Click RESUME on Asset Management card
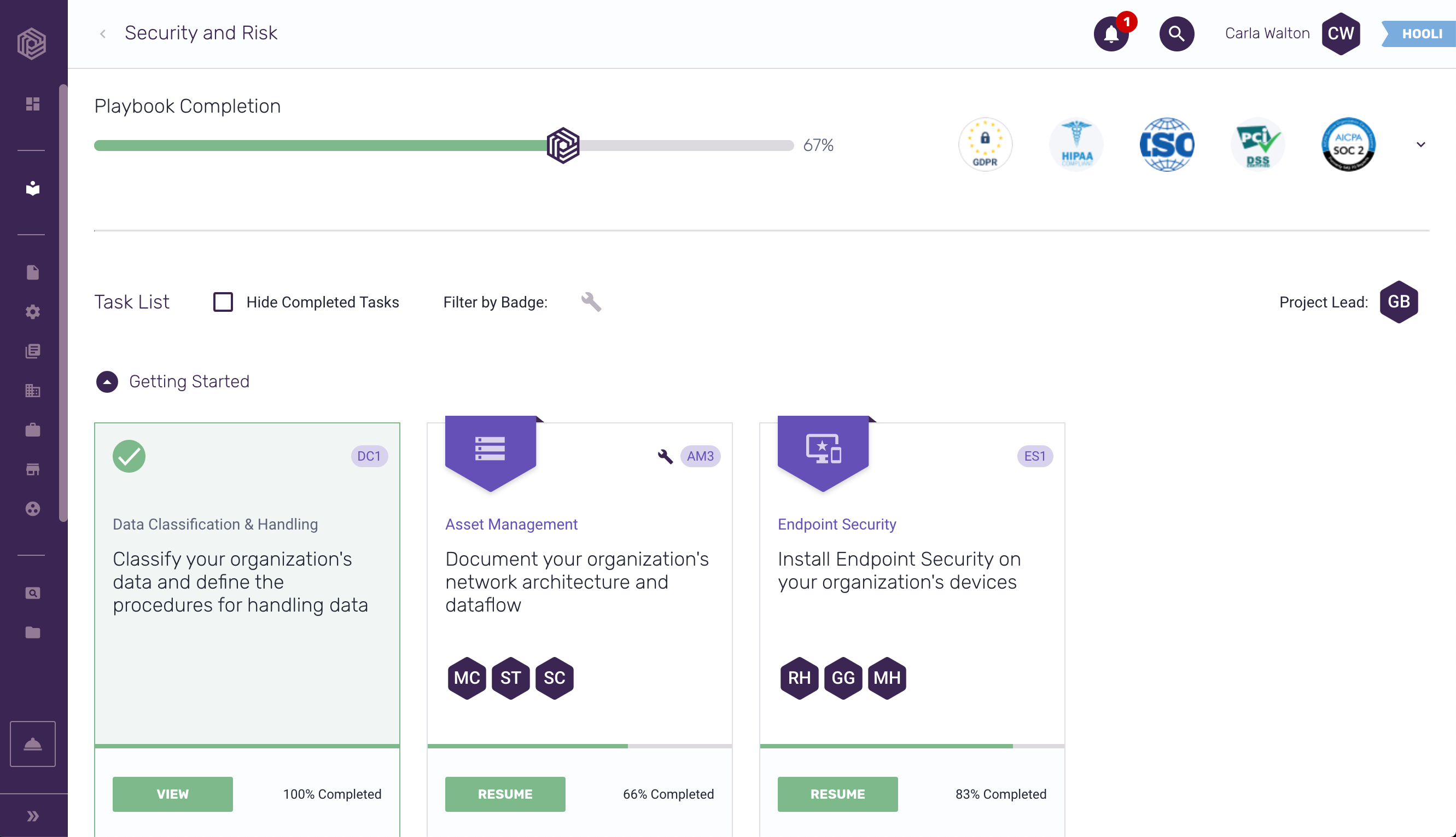Viewport: 1456px width, 837px height. tap(504, 794)
